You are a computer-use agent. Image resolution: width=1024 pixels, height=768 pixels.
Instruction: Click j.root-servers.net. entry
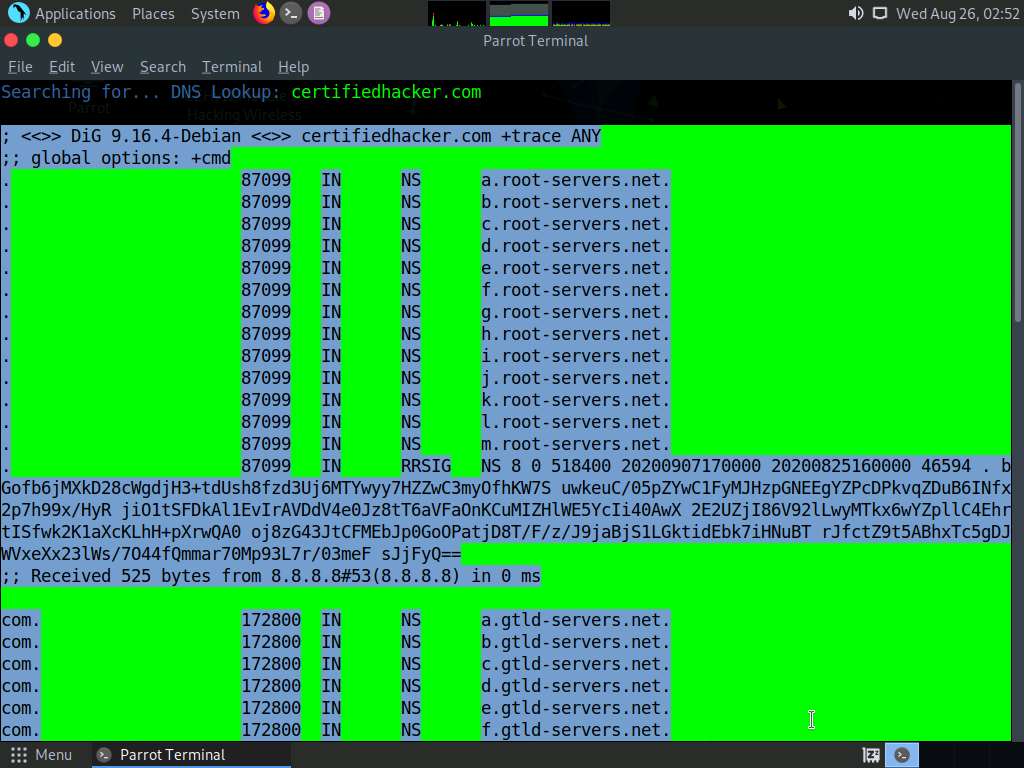point(575,378)
